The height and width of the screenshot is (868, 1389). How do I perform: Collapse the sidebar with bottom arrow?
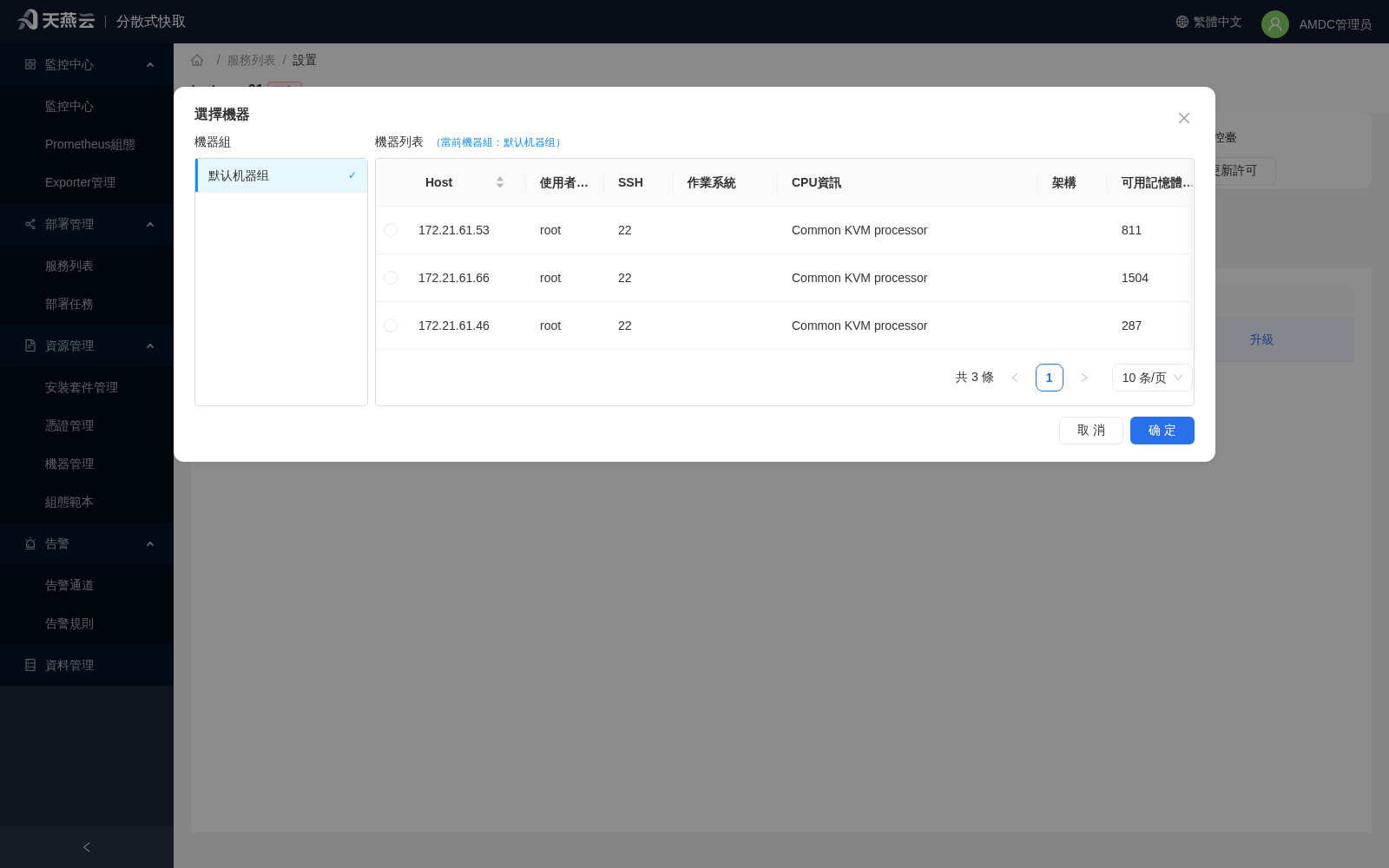coord(87,847)
